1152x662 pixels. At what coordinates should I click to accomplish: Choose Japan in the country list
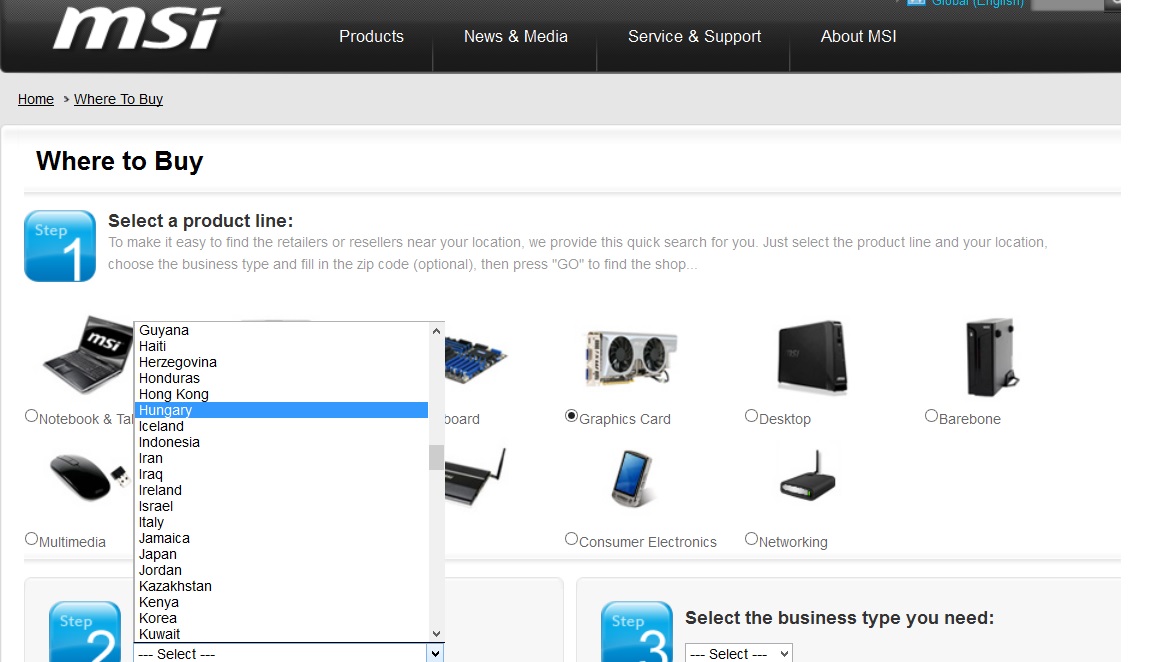click(x=281, y=554)
